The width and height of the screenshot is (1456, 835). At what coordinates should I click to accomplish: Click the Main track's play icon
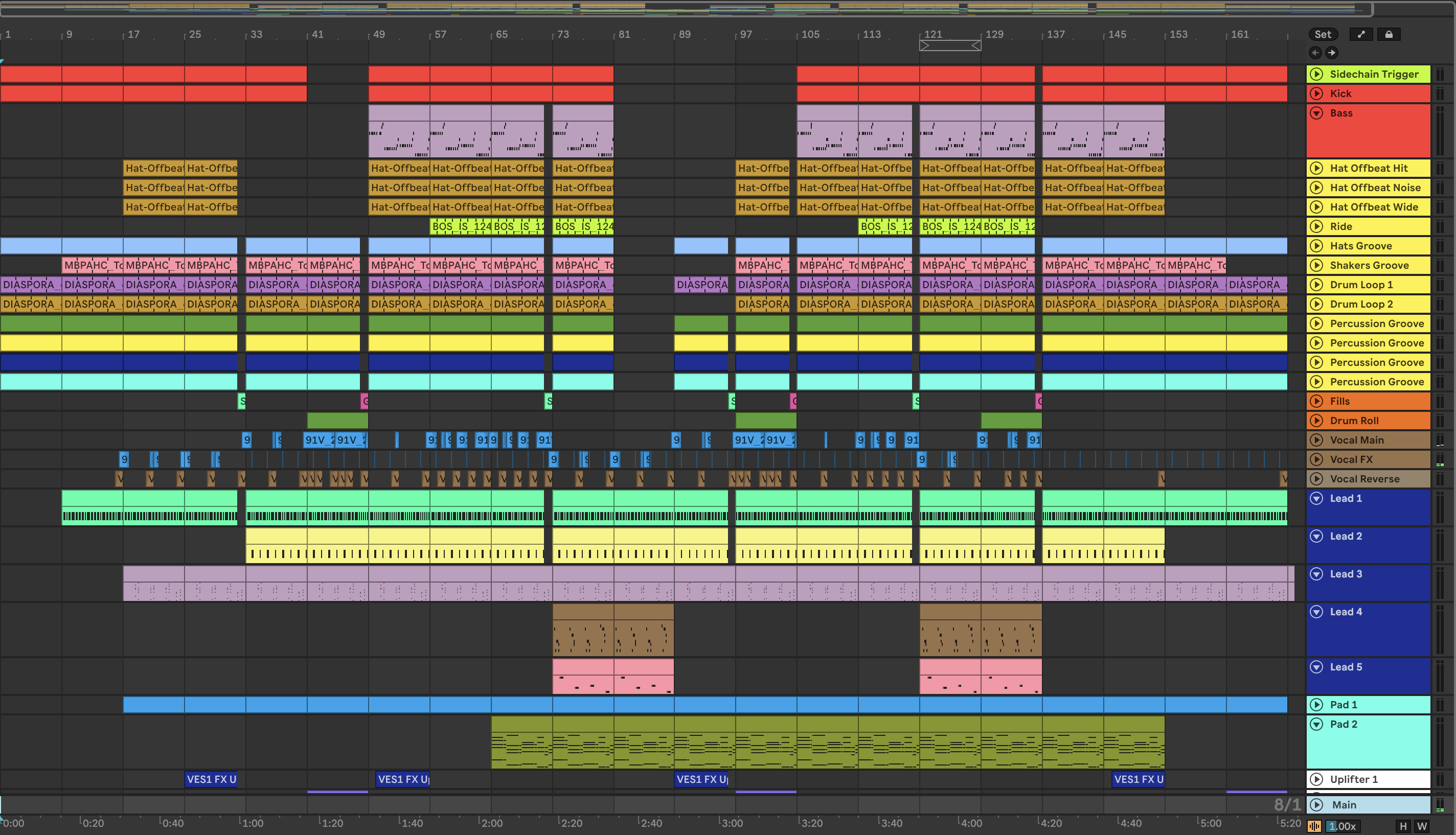click(x=1316, y=805)
